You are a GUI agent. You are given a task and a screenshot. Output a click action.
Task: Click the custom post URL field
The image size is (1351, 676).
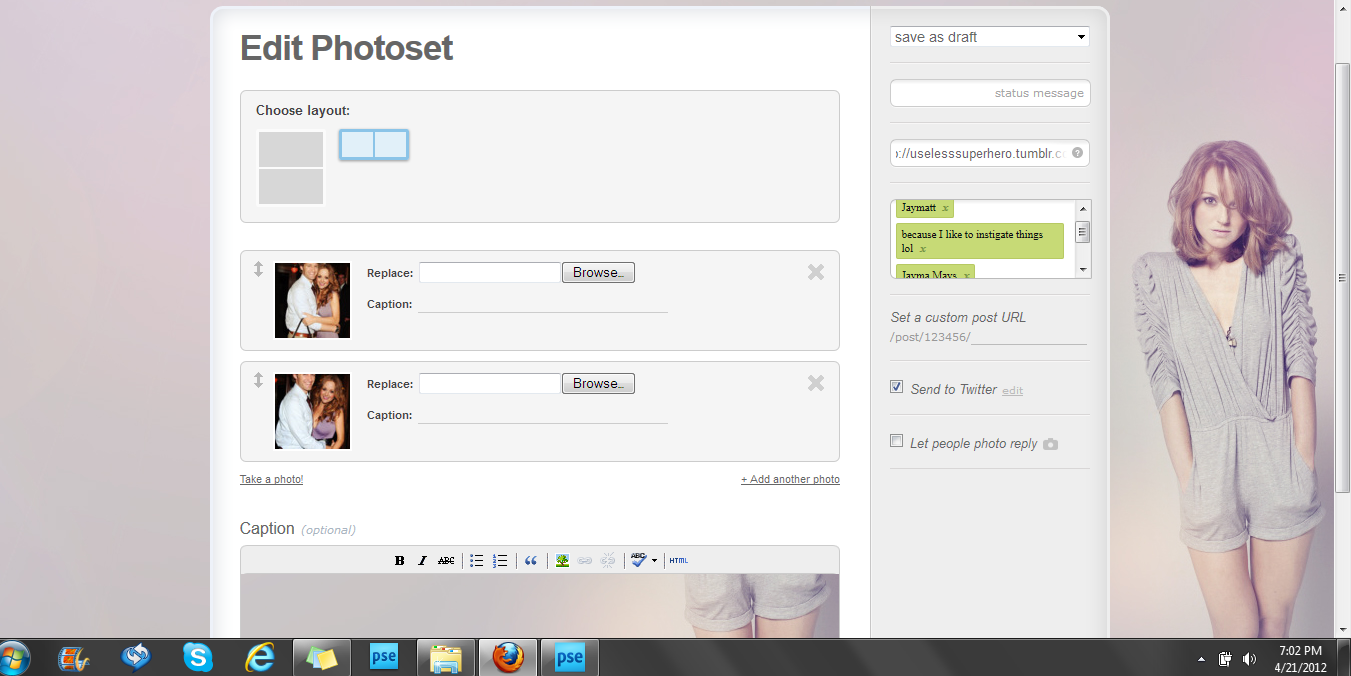click(1029, 337)
